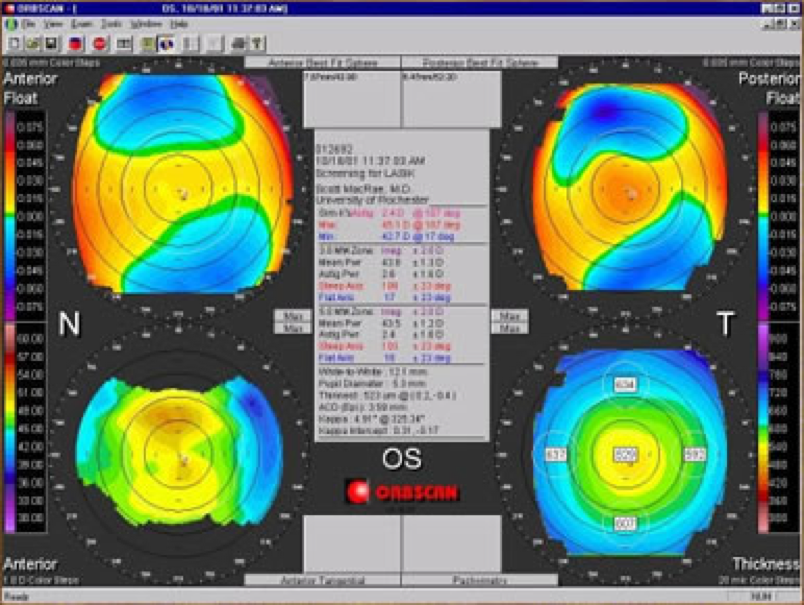Screen dimensions: 804x605
Task: Click the Anterior tangential keratometry map
Action: click(x=179, y=452)
